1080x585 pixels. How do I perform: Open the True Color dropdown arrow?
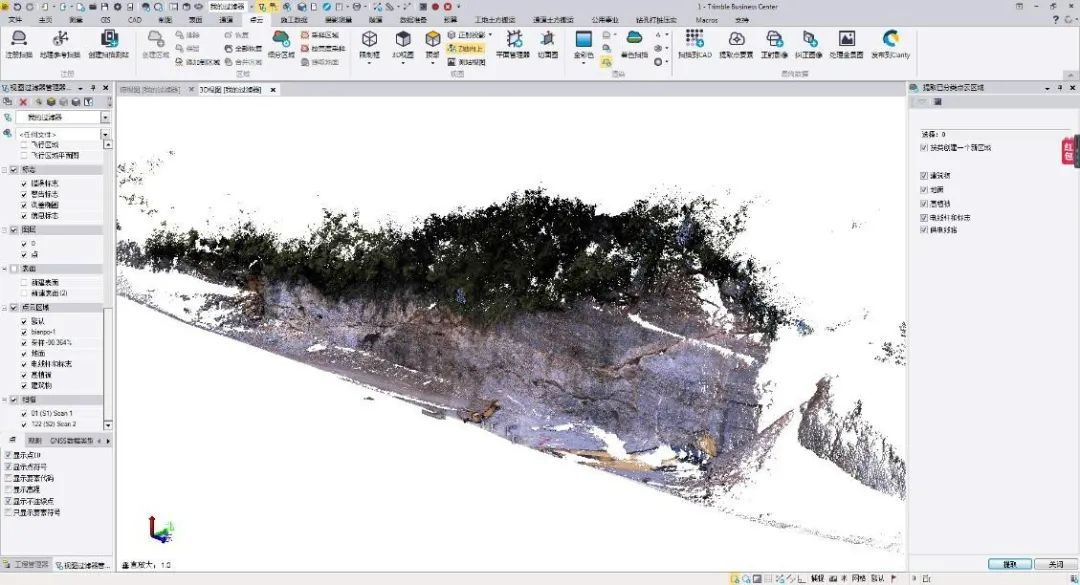pyautogui.click(x=583, y=64)
